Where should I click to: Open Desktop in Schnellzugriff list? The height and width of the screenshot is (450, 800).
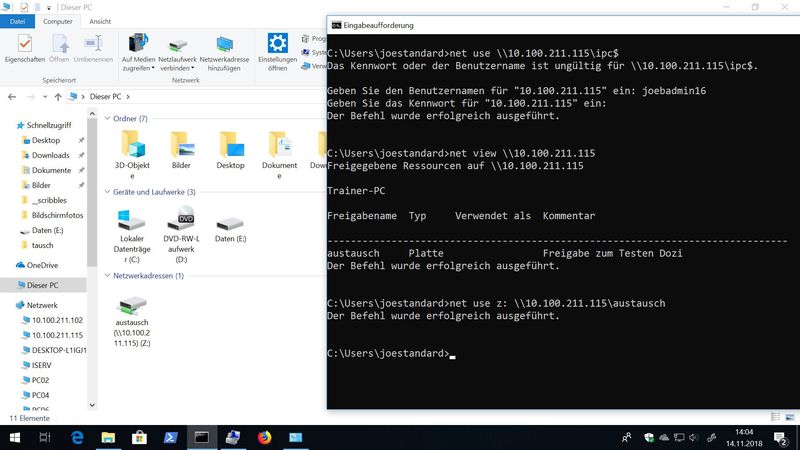tap(46, 140)
